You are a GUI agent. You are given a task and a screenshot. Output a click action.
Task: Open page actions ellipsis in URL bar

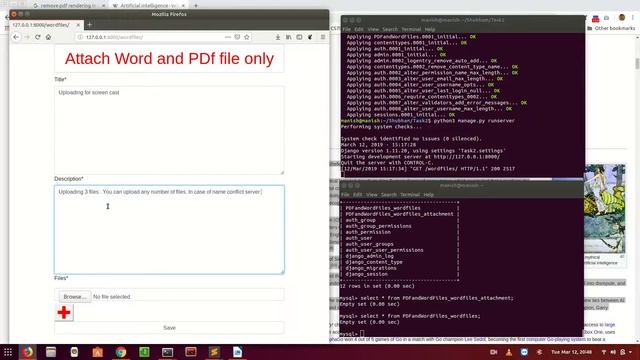click(x=228, y=37)
